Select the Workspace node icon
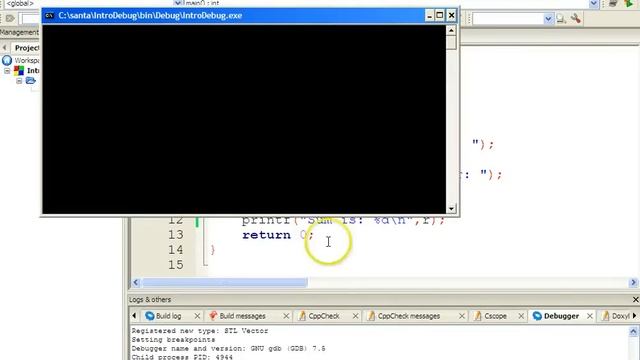 click(x=7, y=60)
